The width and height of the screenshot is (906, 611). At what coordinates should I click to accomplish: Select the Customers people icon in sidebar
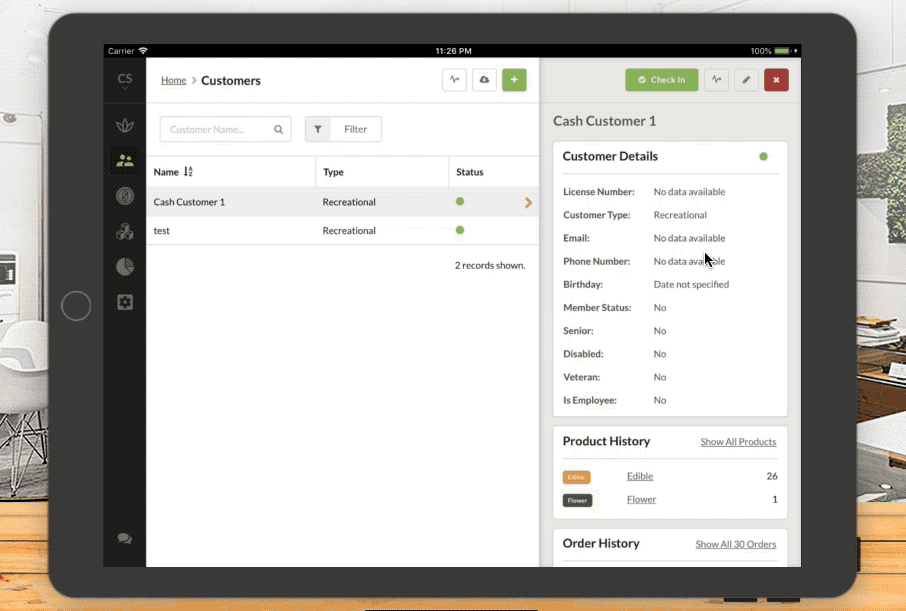click(125, 161)
